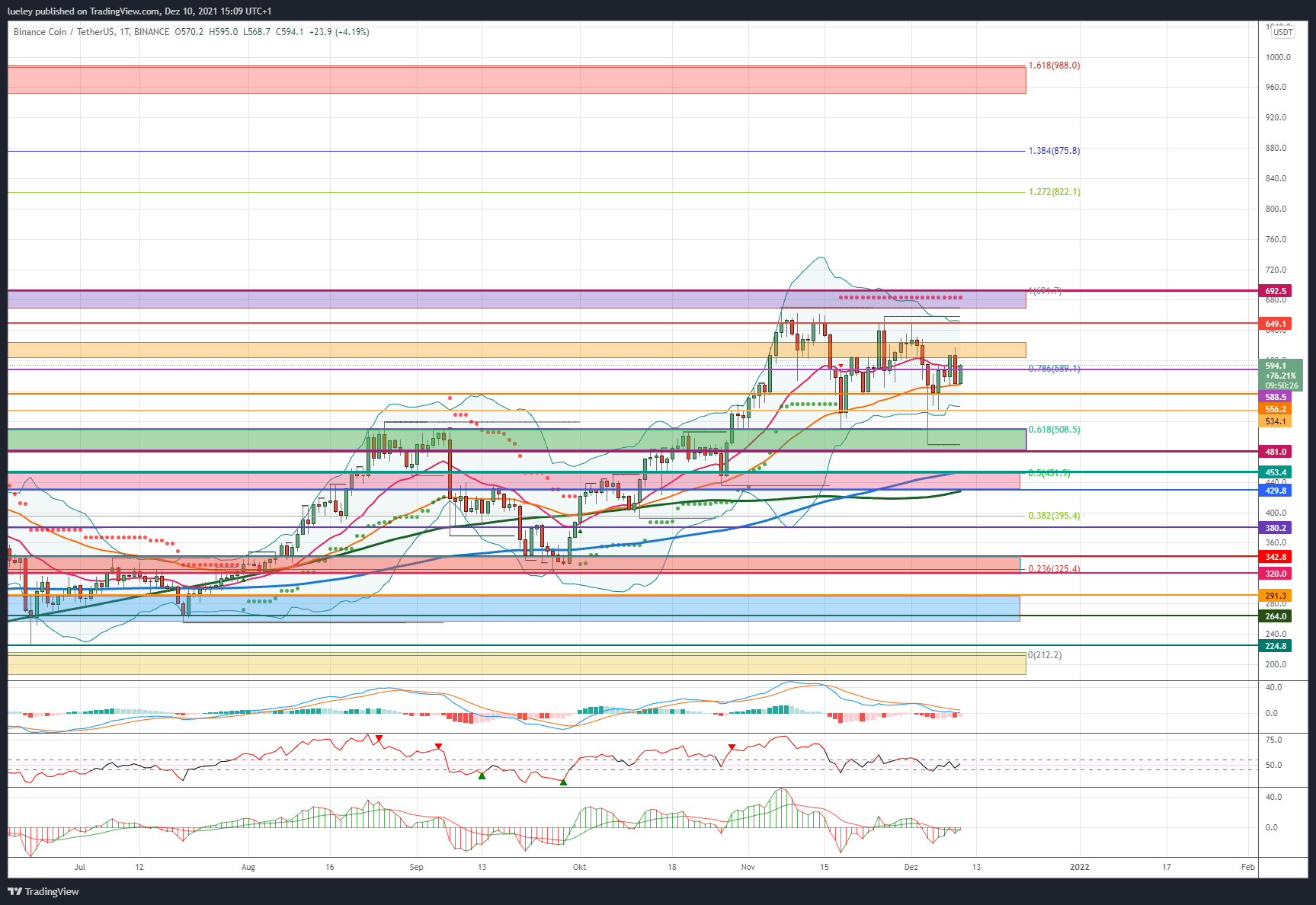Select the 380.2 purple price label
Screen dimensions: 1316x905
[x=1276, y=528]
